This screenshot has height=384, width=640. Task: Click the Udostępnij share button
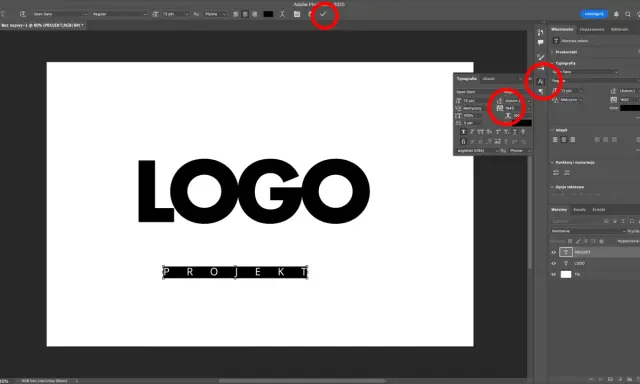coord(594,14)
